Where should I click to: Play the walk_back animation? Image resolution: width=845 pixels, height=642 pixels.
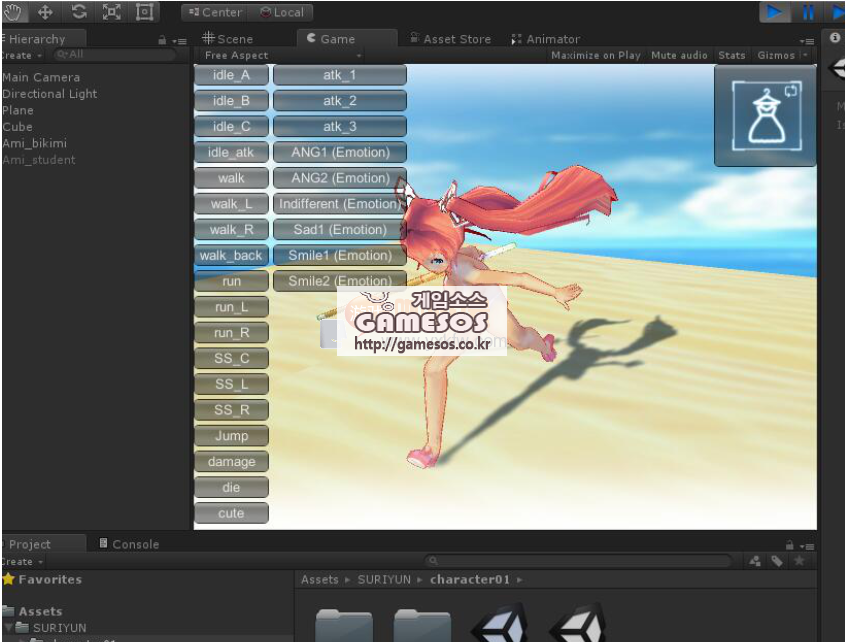(231, 256)
